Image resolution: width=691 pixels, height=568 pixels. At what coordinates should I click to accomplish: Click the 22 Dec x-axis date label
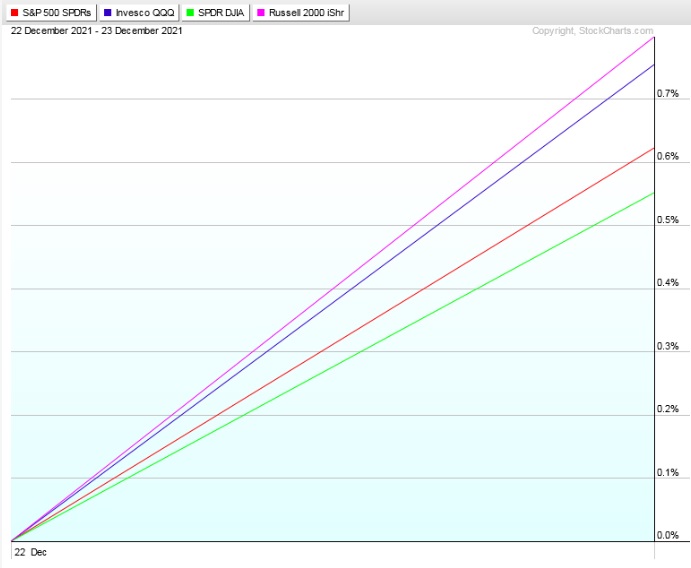(x=30, y=552)
